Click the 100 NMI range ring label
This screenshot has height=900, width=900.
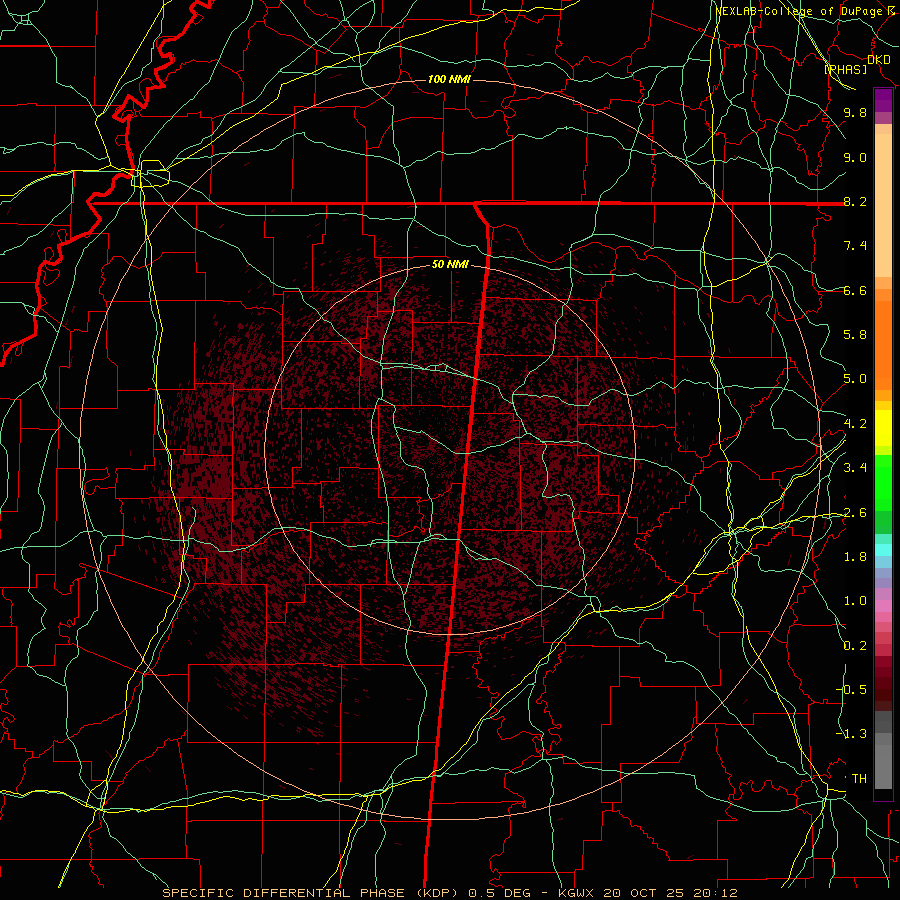449,79
